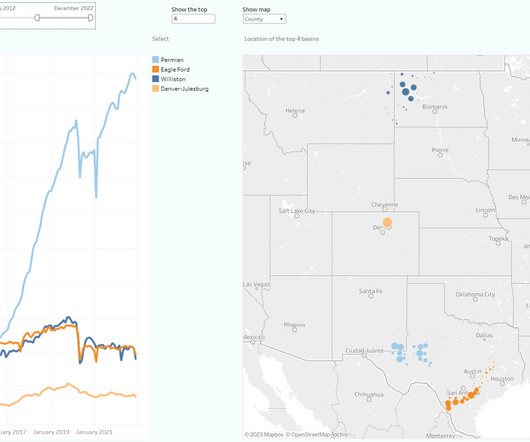Click the 'Show the top' number field
The image size is (530, 442).
click(193, 19)
